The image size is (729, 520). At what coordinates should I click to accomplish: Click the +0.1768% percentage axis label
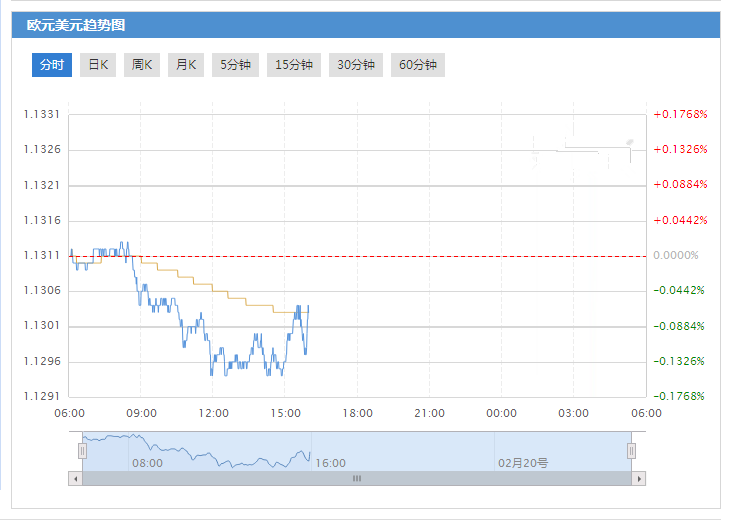coord(680,114)
